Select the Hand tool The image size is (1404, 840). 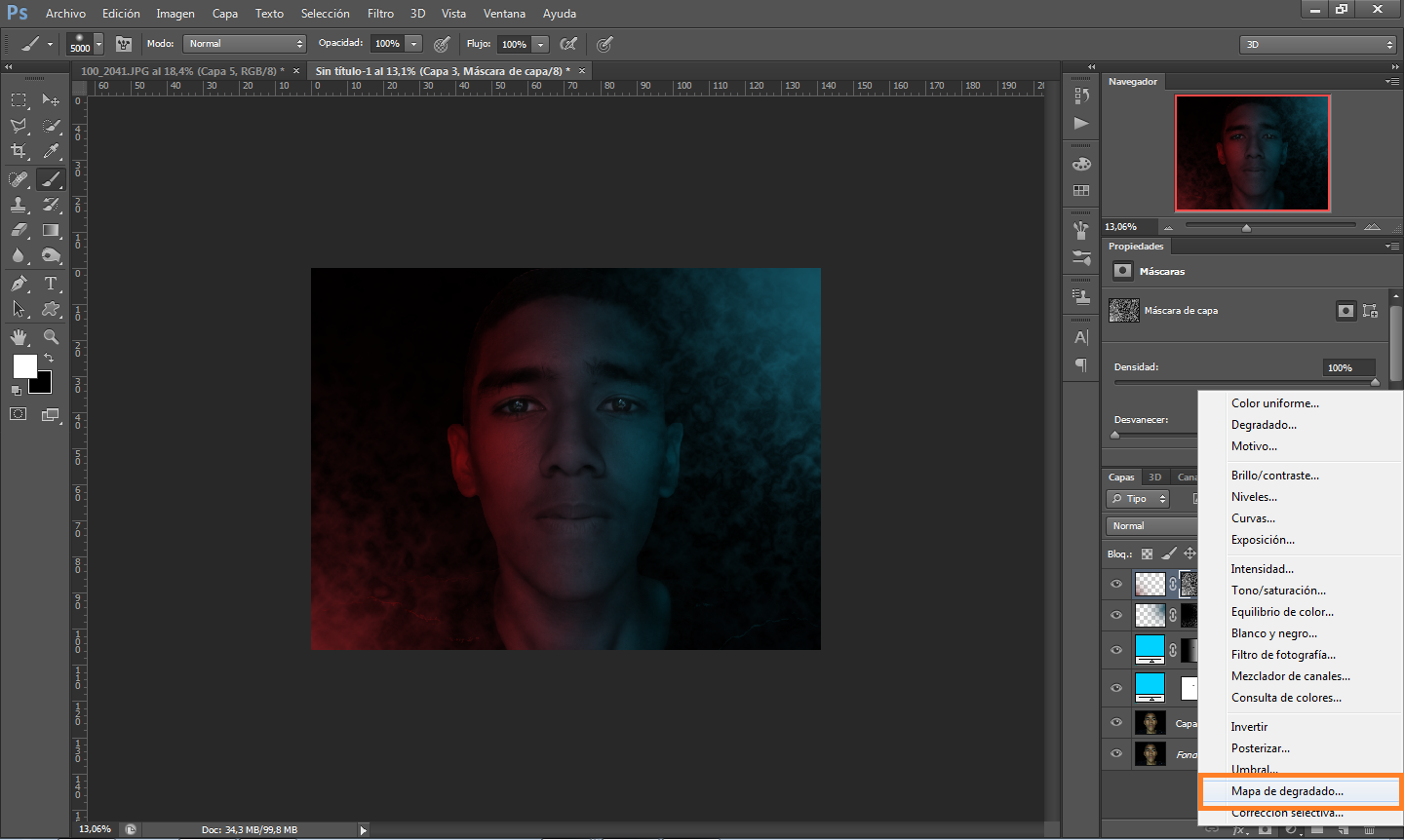click(19, 337)
